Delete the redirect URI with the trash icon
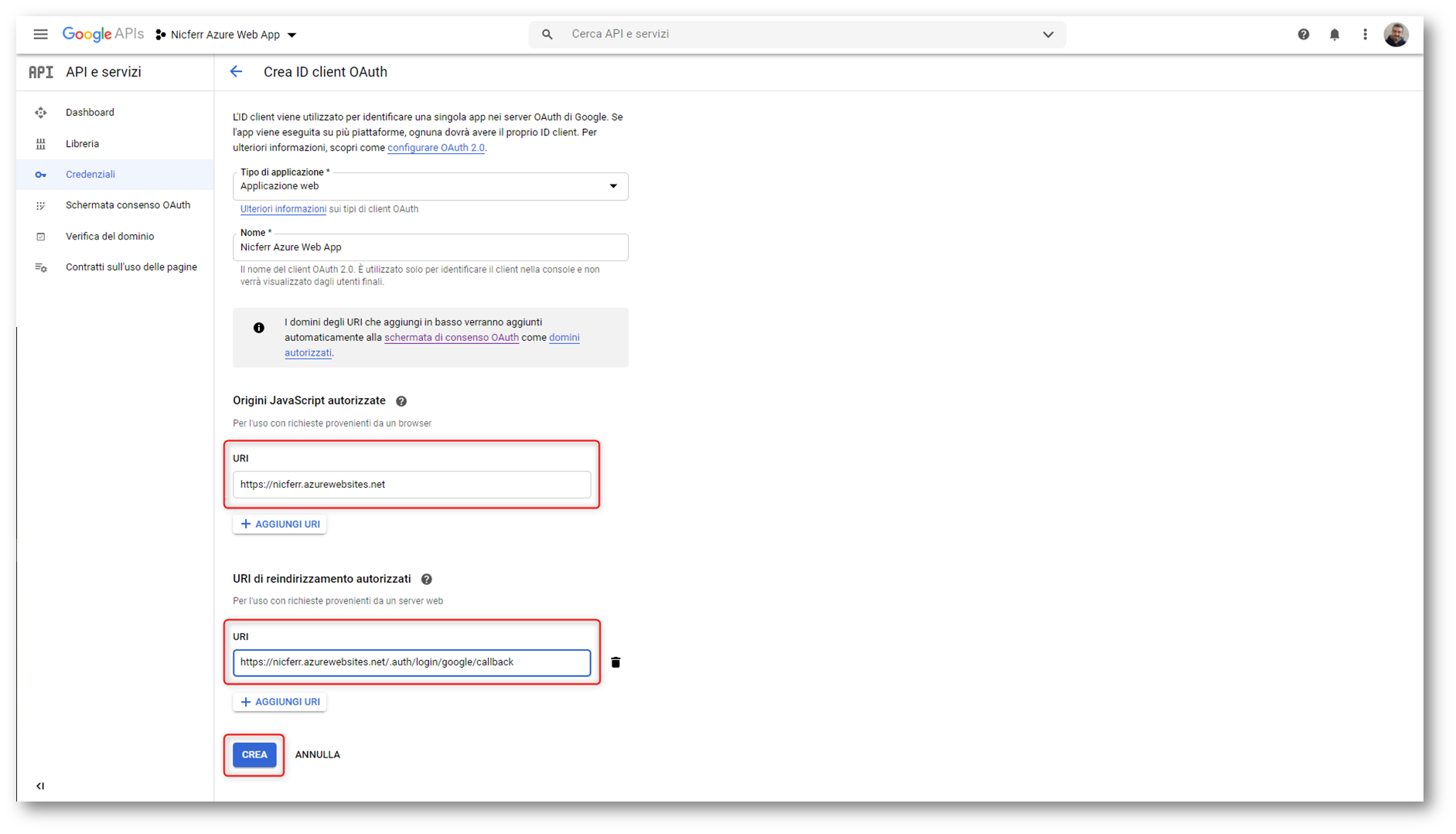The image size is (1456, 834). pyautogui.click(x=615, y=662)
